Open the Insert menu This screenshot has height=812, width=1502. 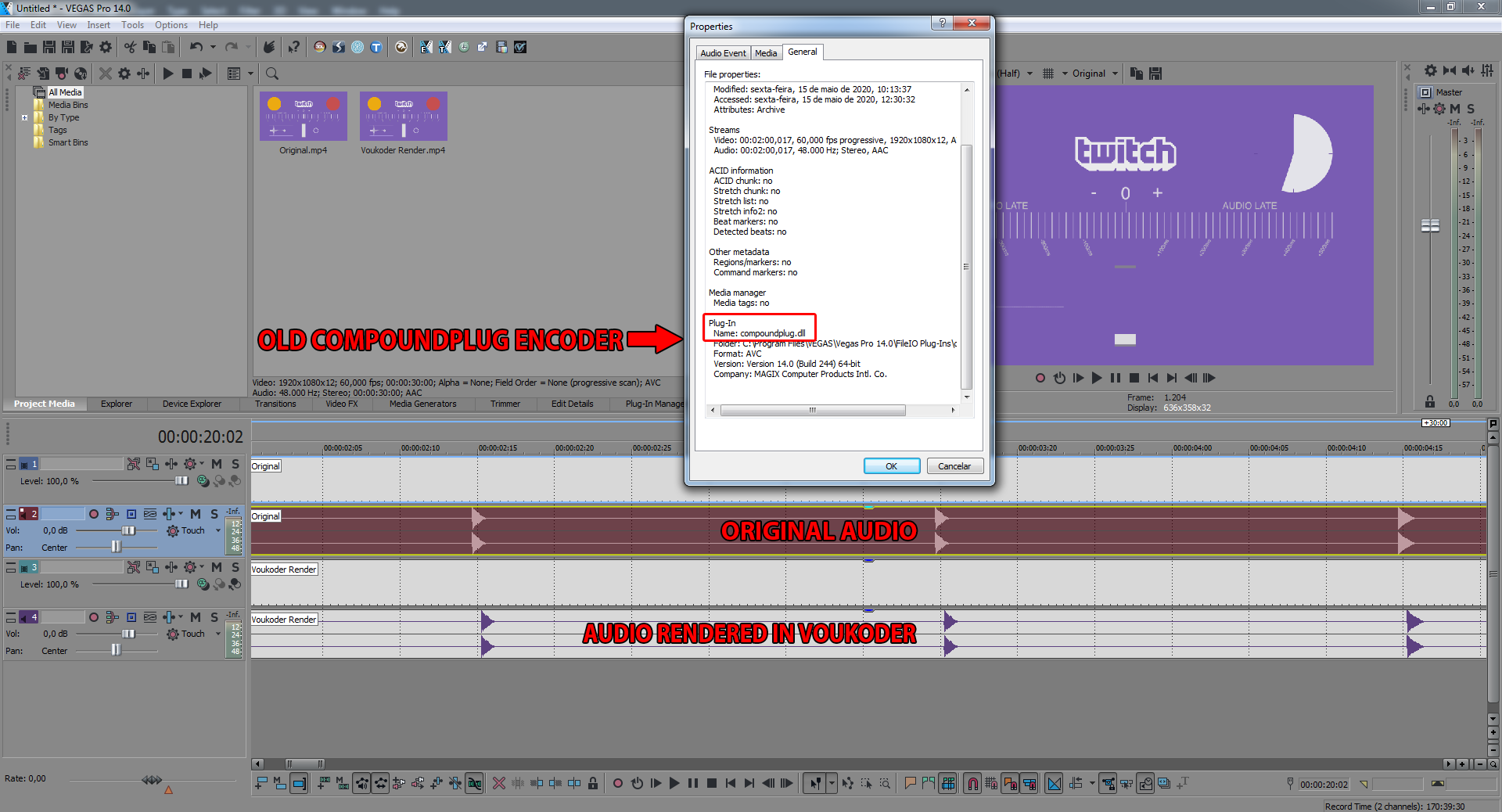pos(99,25)
